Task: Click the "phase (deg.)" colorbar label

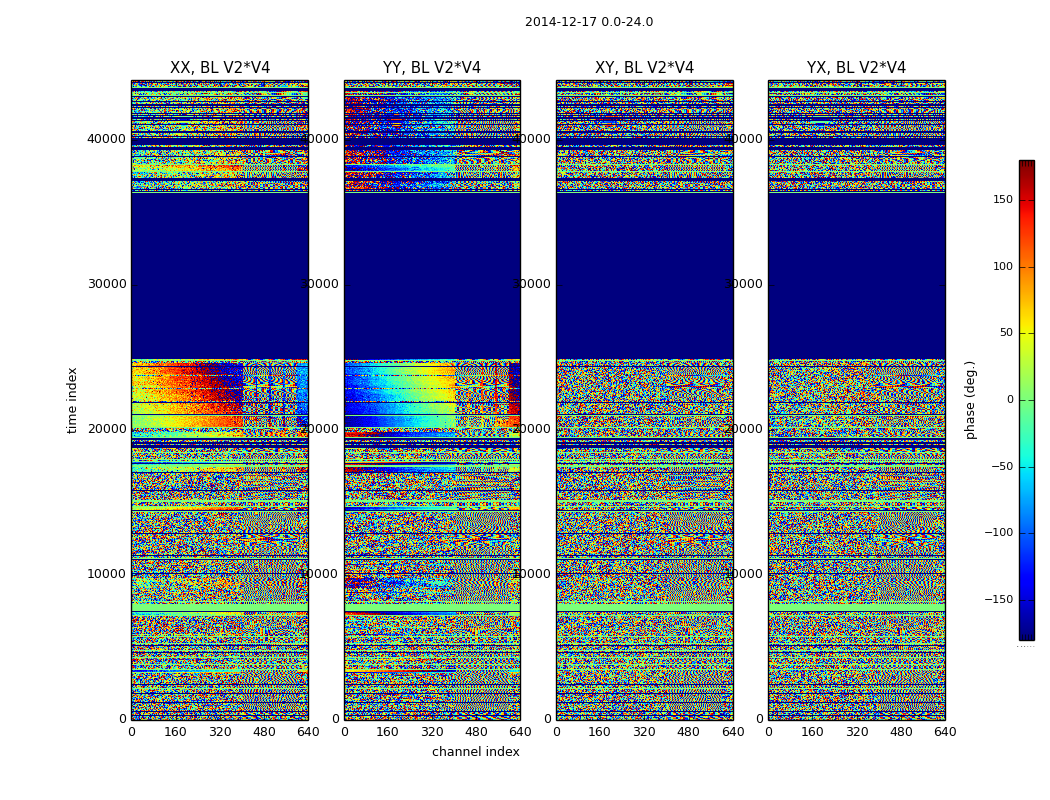Action: [970, 400]
